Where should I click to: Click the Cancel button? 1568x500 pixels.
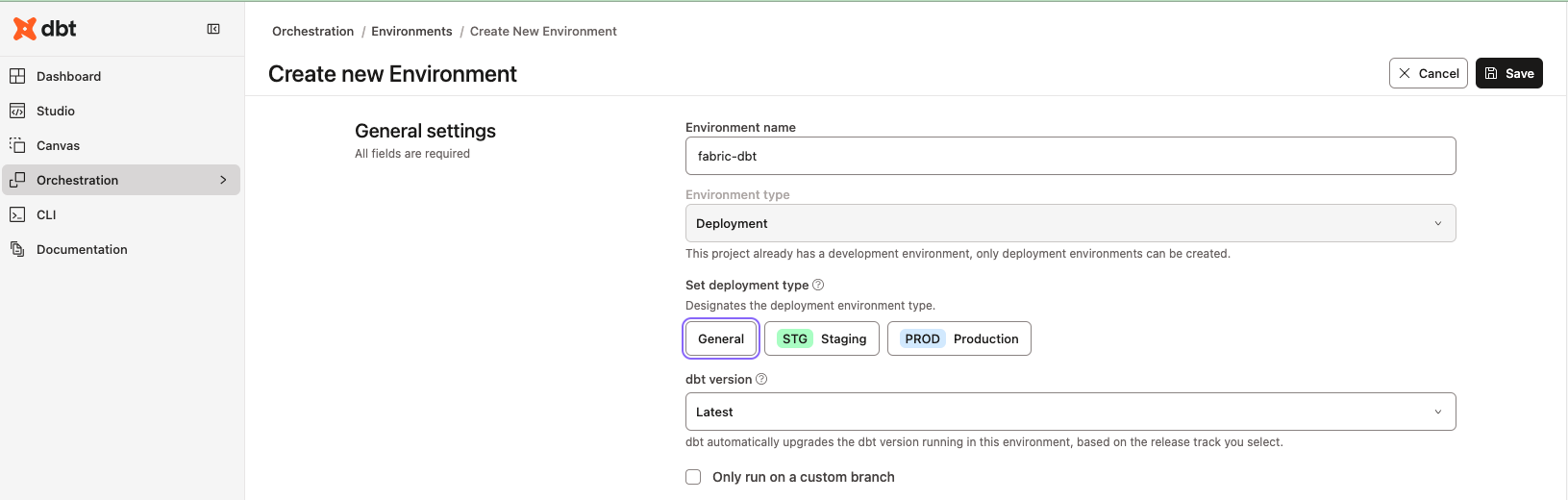1429,73
